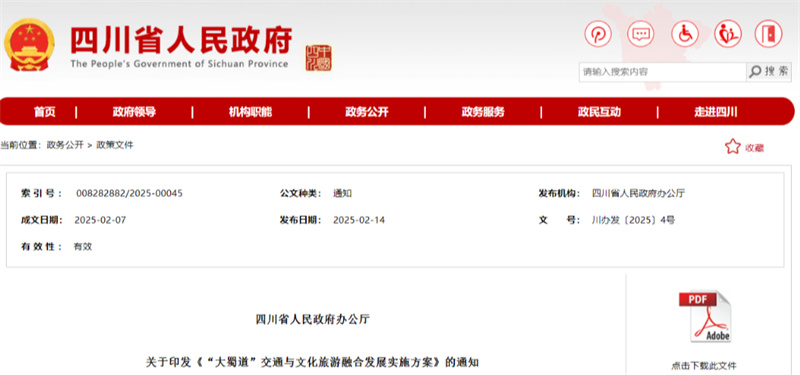This screenshot has width=800, height=375.
Task: Click the English subtitle text in header
Action: tap(179, 64)
